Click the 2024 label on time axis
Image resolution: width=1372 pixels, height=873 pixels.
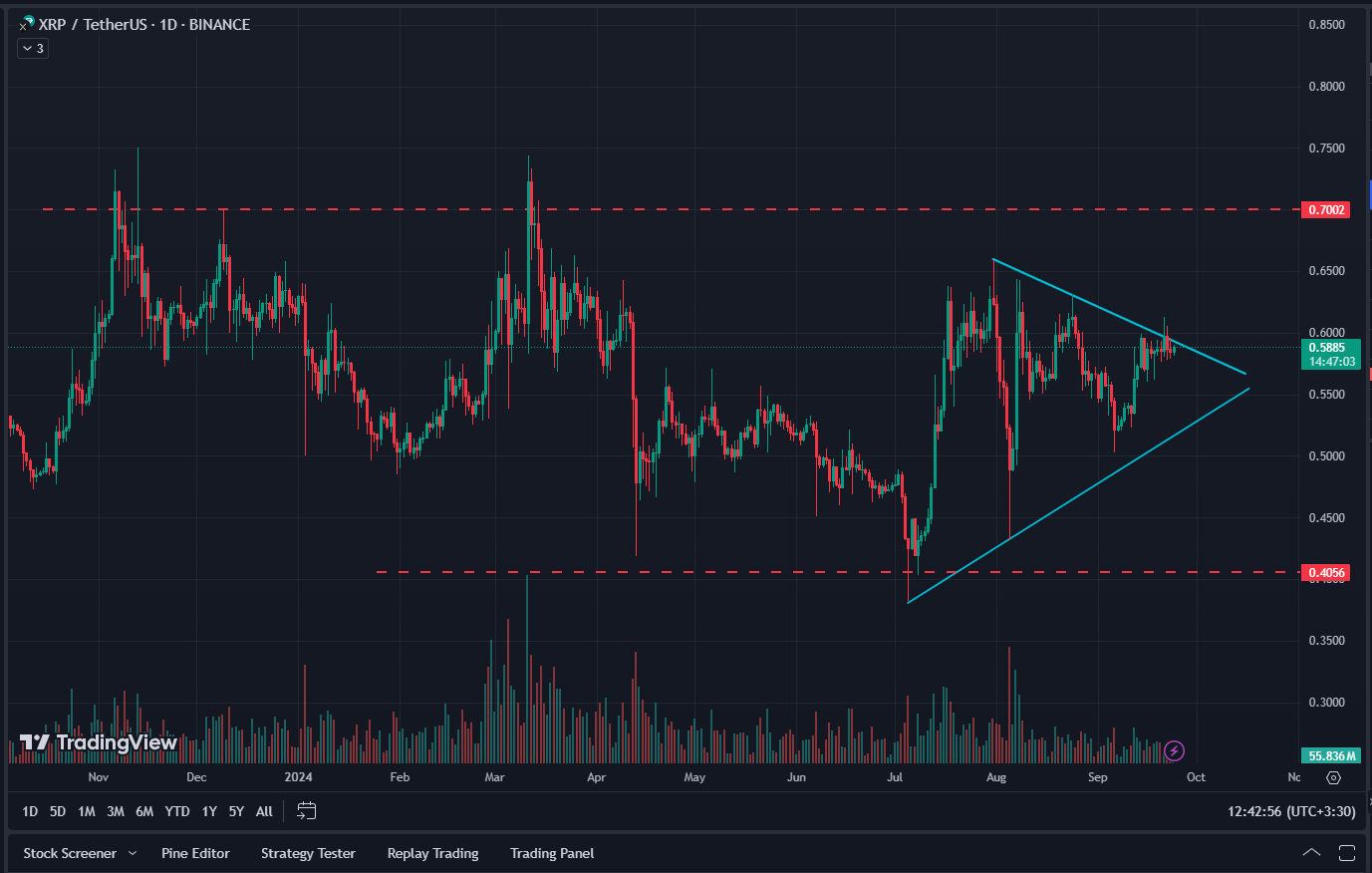tap(298, 777)
